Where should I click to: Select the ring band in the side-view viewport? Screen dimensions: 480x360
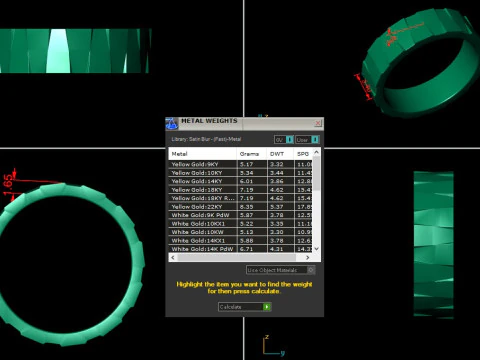click(434, 245)
